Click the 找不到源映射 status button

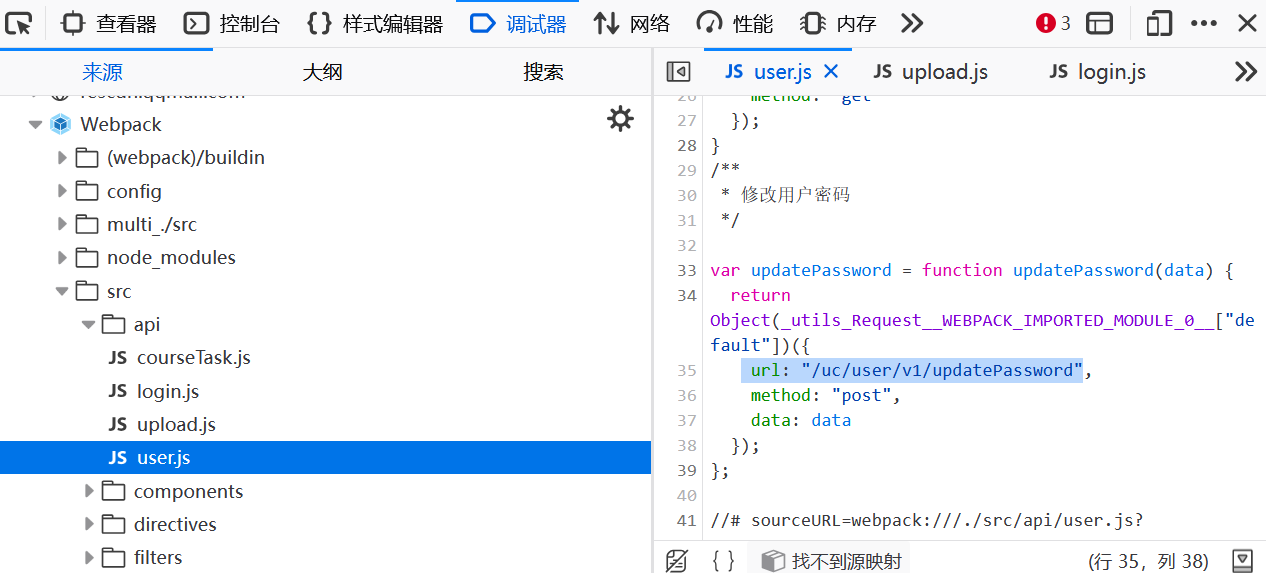(832, 561)
